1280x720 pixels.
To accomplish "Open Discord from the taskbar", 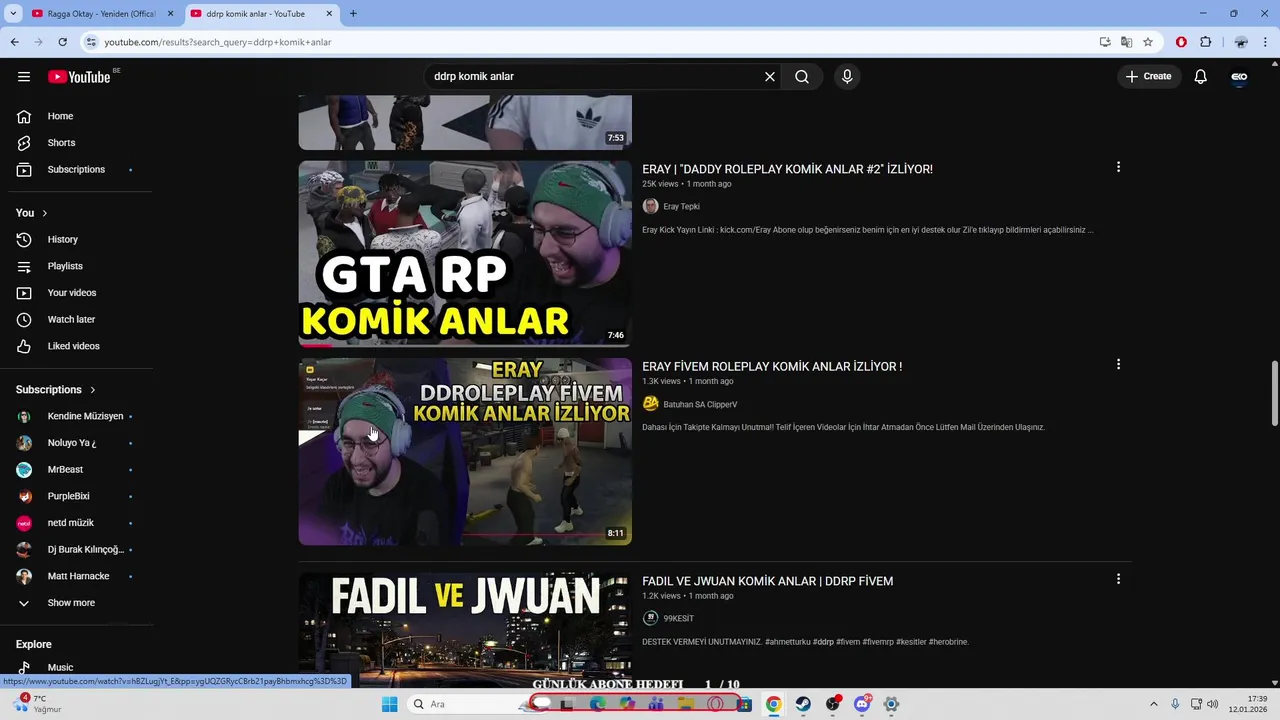I will 862,704.
